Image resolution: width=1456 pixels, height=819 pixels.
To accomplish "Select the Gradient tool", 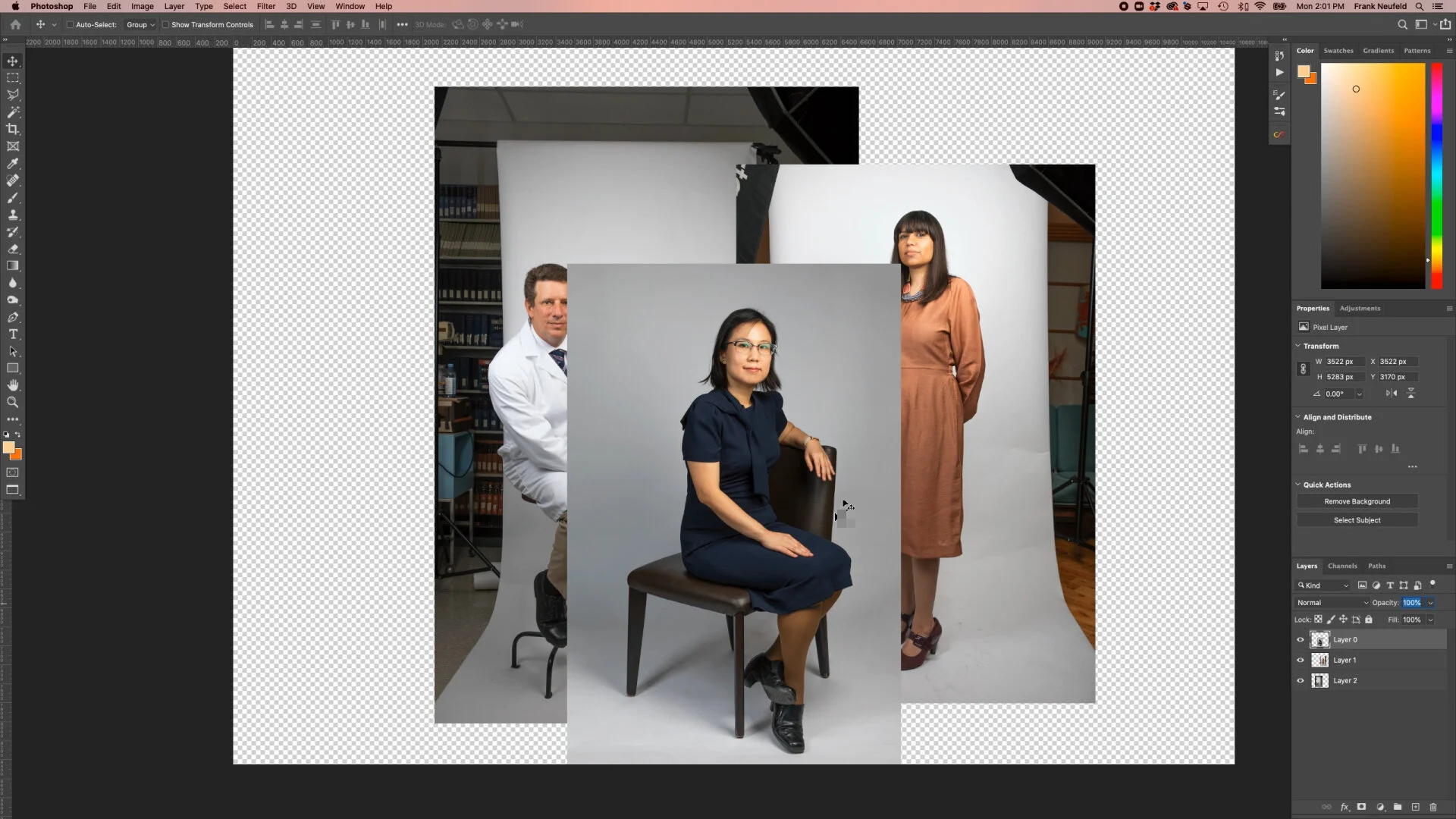I will tap(13, 266).
